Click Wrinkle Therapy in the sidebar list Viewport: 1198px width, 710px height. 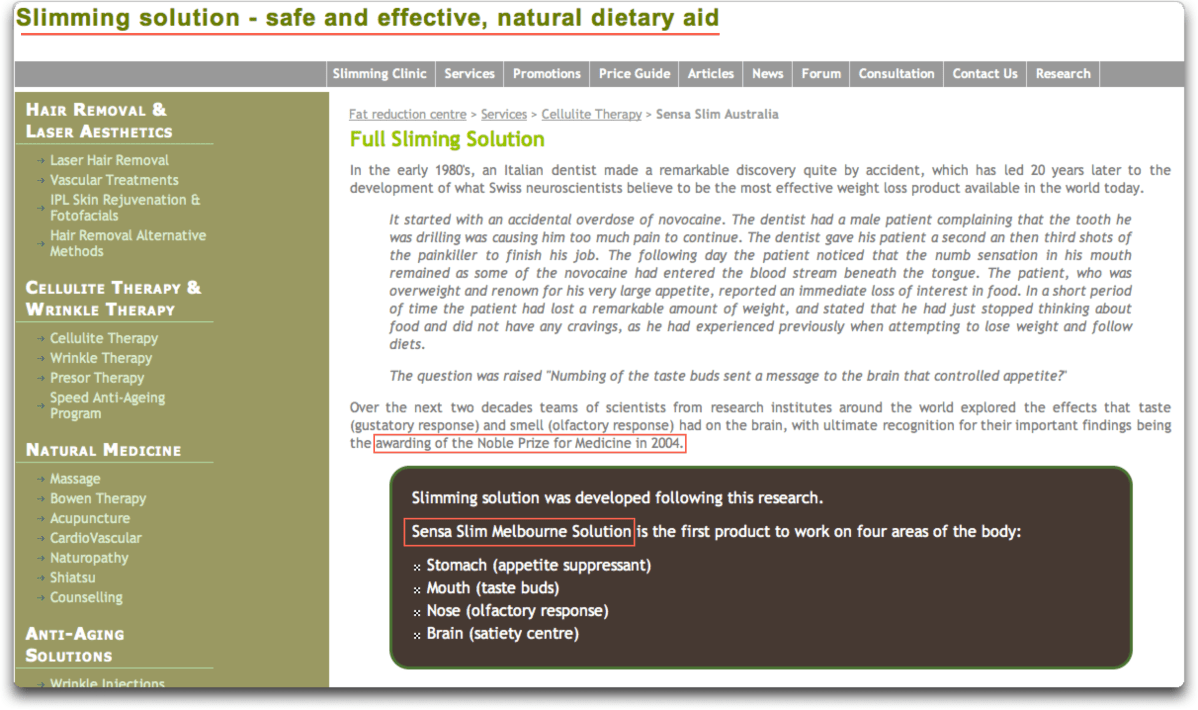(101, 358)
